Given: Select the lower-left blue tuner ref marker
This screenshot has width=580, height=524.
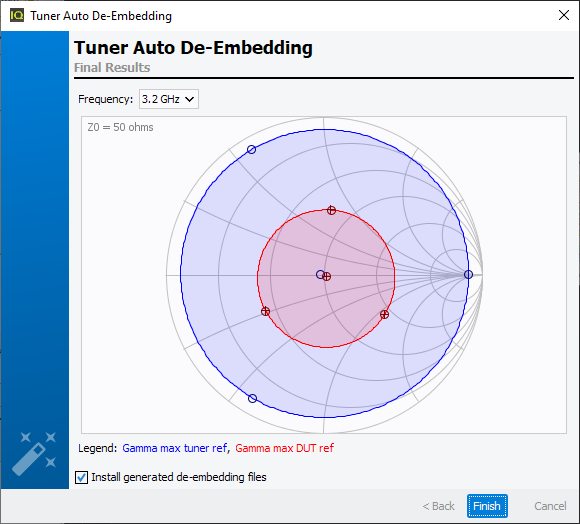Looking at the screenshot, I should click(252, 398).
